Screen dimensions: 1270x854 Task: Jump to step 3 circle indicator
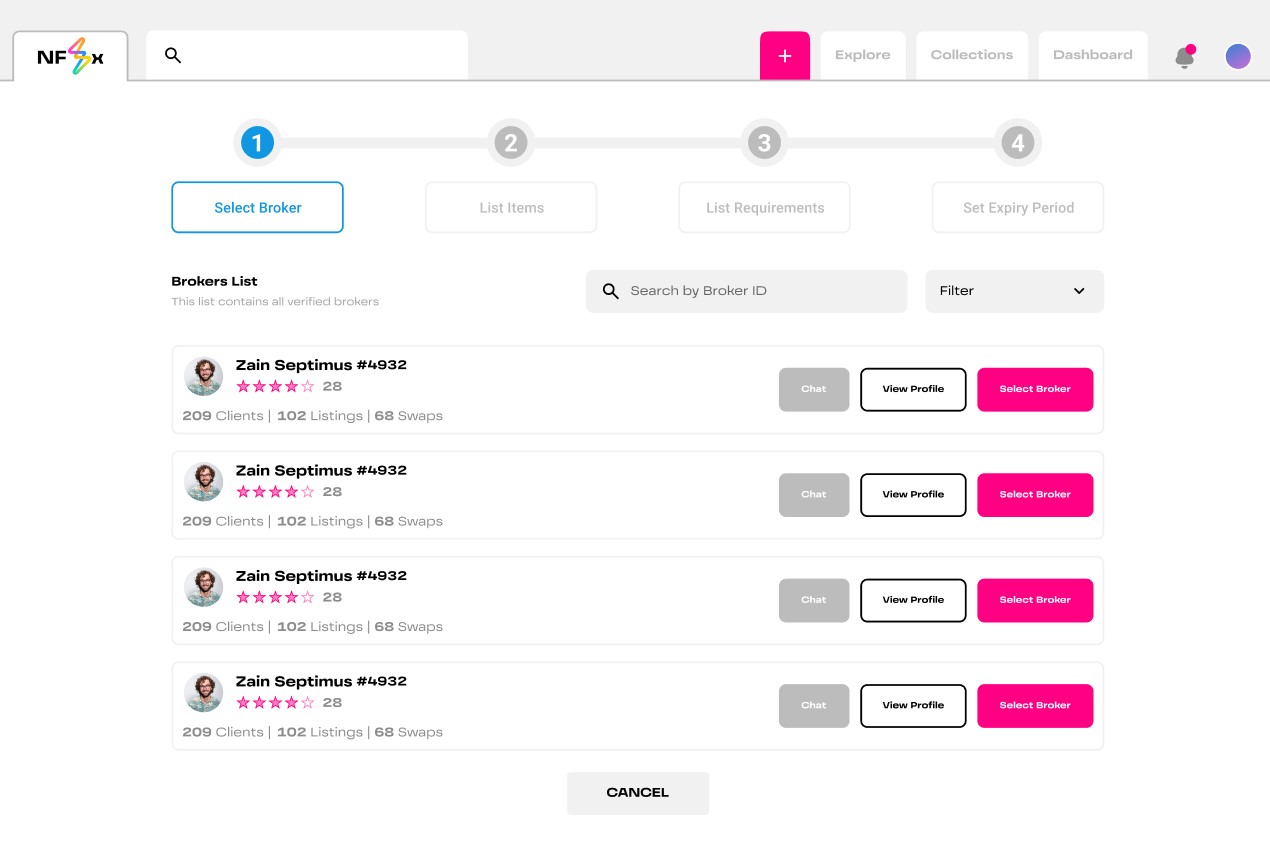tap(764, 143)
